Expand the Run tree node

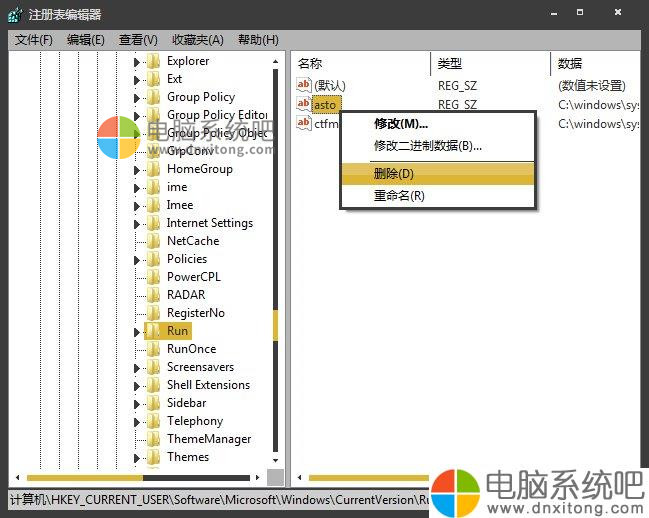[x=137, y=332]
